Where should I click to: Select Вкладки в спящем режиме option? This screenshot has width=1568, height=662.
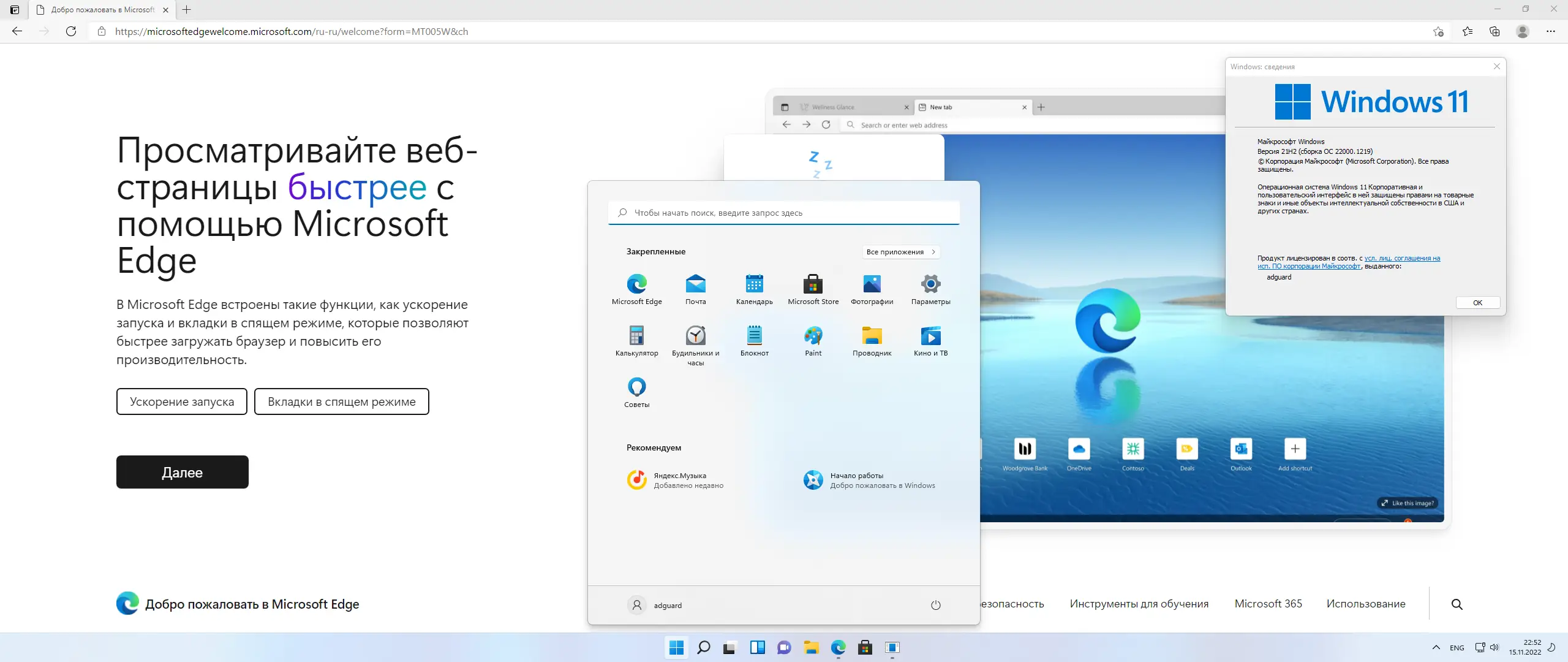341,401
